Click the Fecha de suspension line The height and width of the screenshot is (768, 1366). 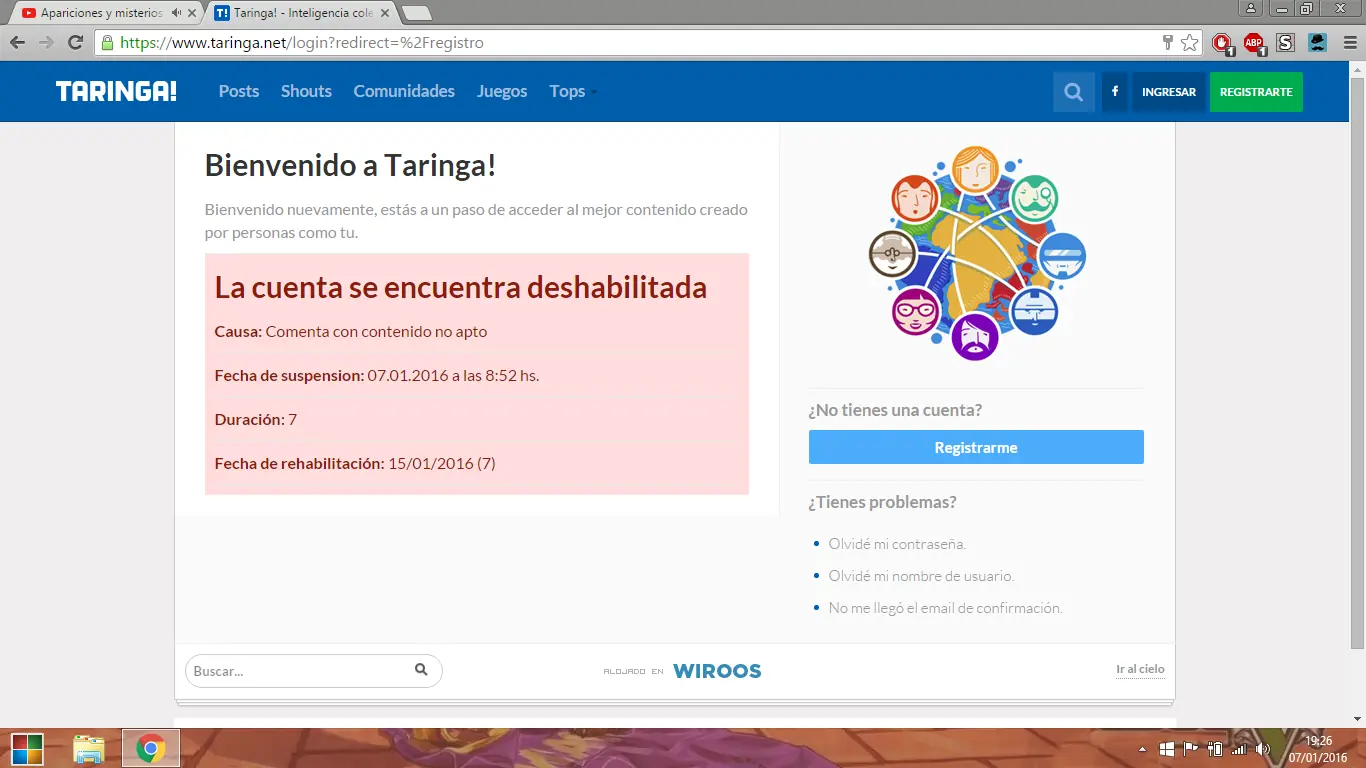point(377,375)
